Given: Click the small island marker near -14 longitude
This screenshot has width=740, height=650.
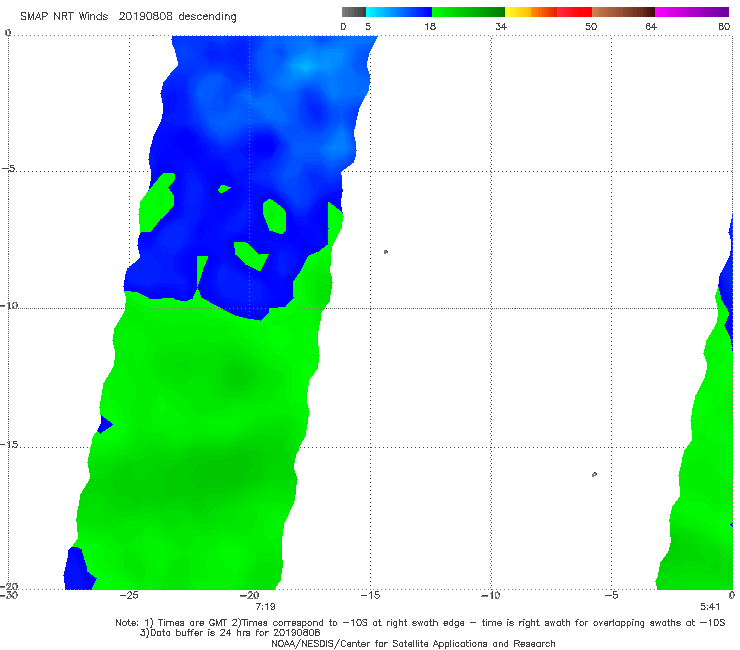Looking at the screenshot, I should coord(386,252).
